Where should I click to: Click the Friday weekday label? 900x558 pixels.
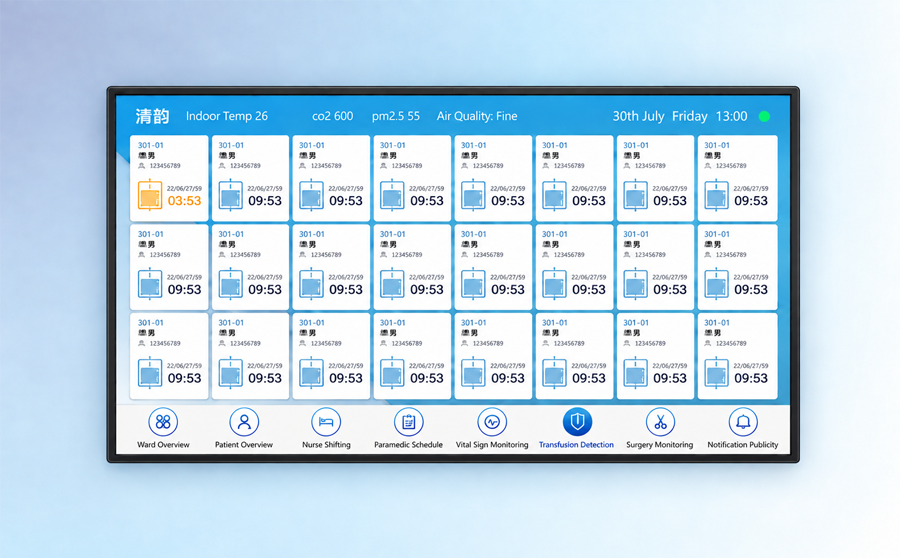pos(689,116)
